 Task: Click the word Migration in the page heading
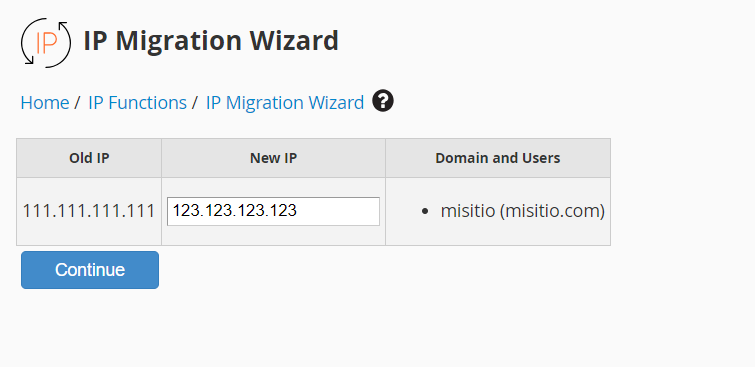pyautogui.click(x=179, y=41)
